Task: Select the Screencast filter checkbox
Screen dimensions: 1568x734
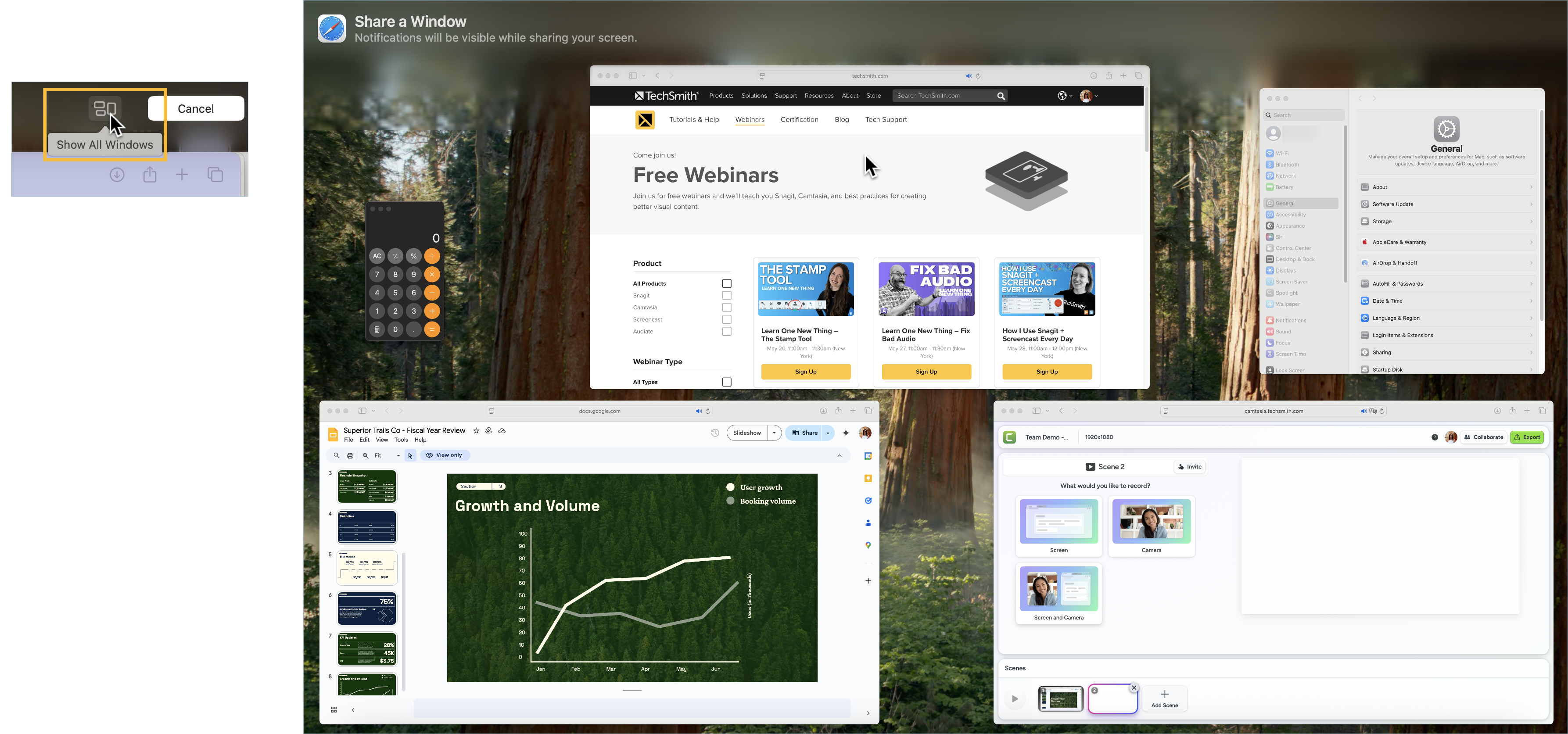Action: 726,319
